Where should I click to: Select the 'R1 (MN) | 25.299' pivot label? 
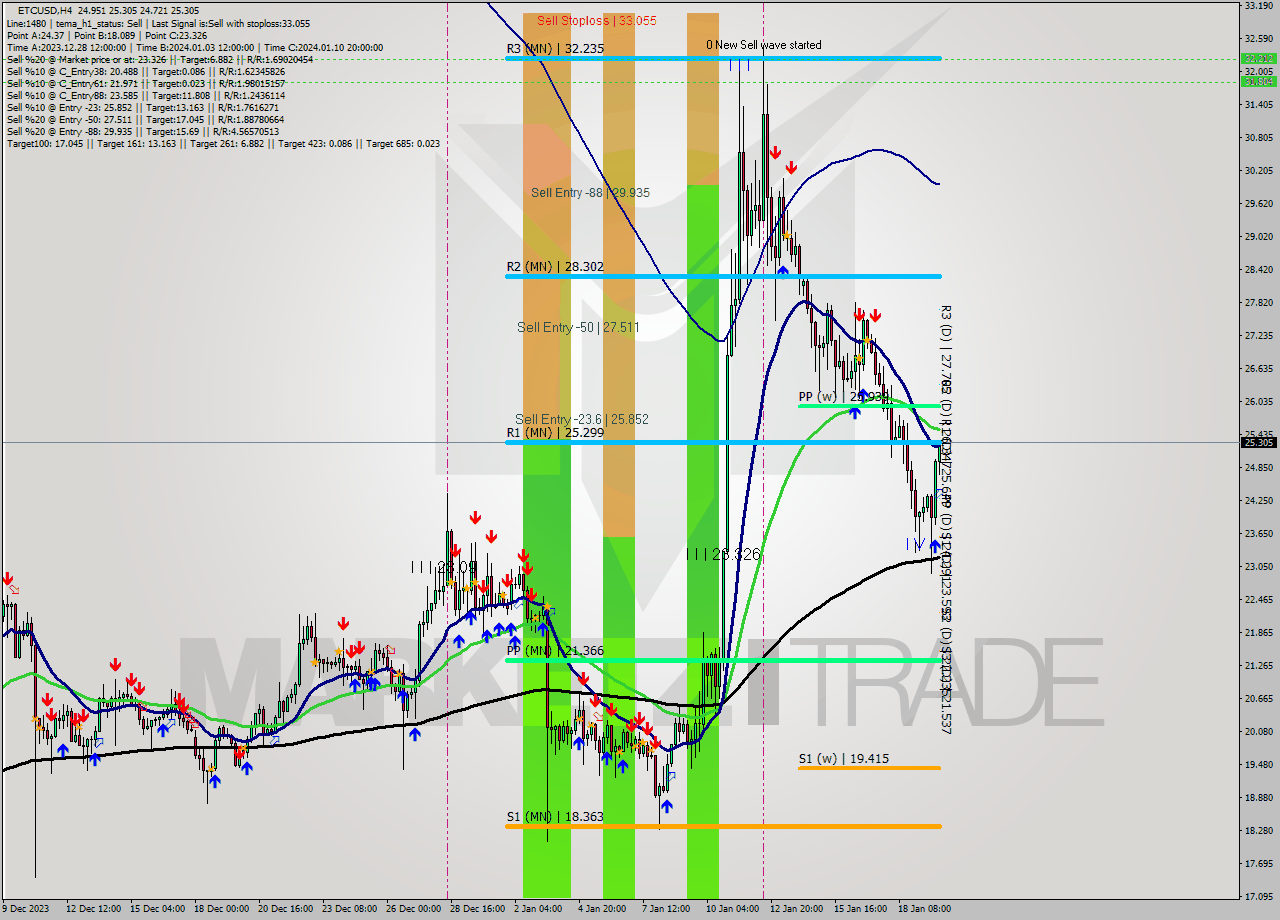tap(554, 433)
